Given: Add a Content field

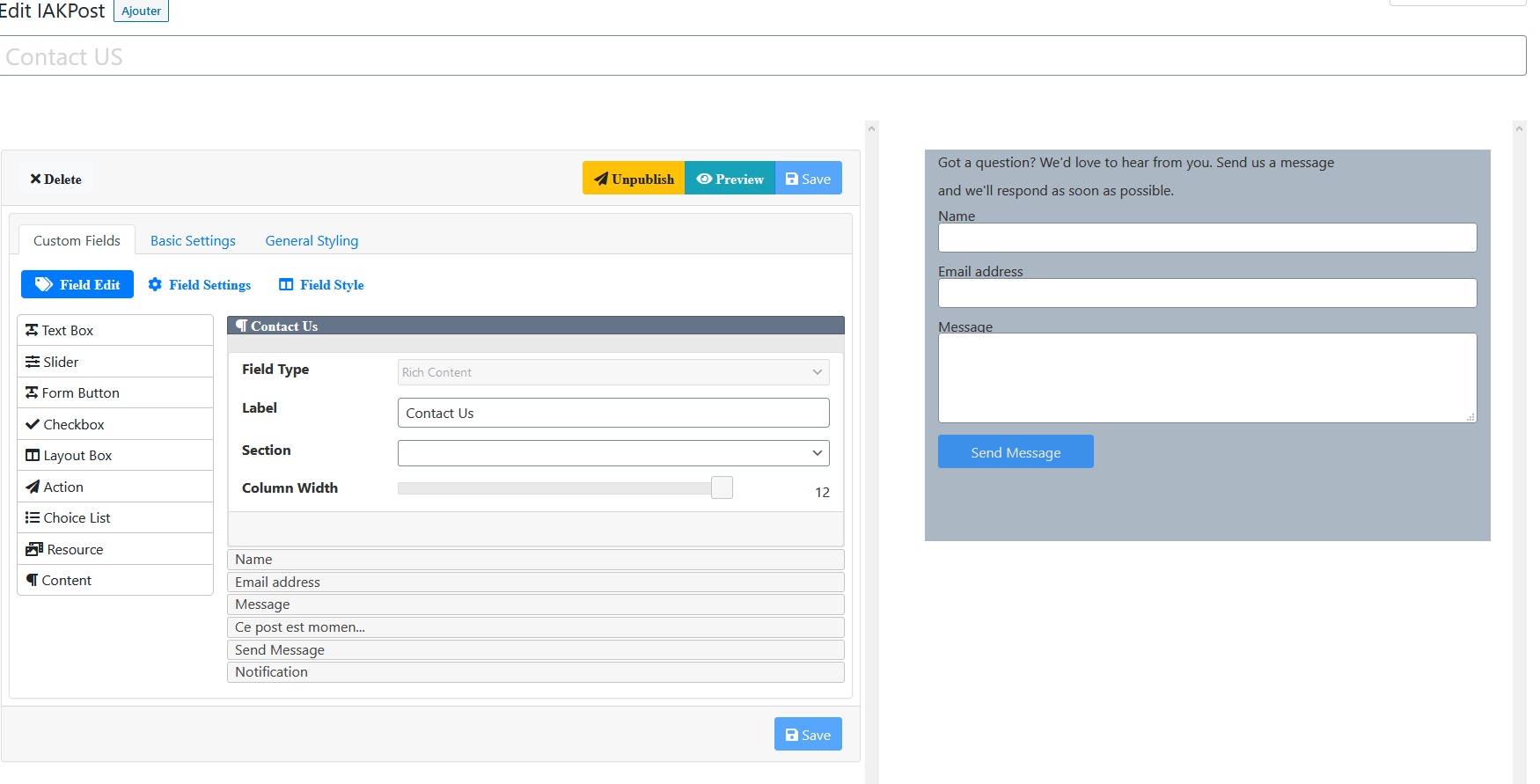Looking at the screenshot, I should 115,580.
